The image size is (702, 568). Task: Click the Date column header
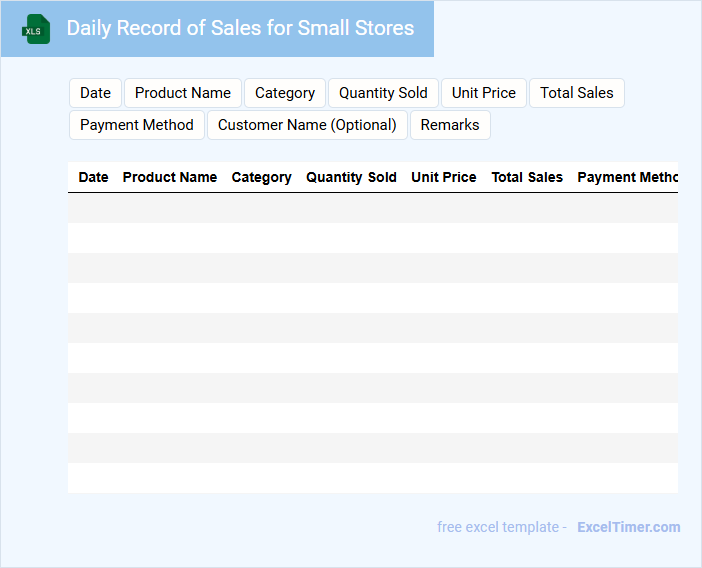tap(93, 177)
